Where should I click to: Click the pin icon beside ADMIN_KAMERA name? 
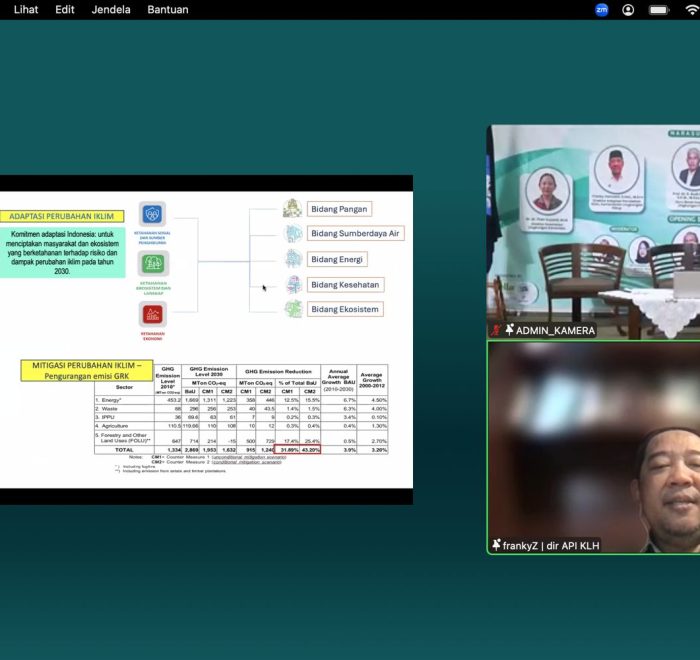(x=509, y=330)
